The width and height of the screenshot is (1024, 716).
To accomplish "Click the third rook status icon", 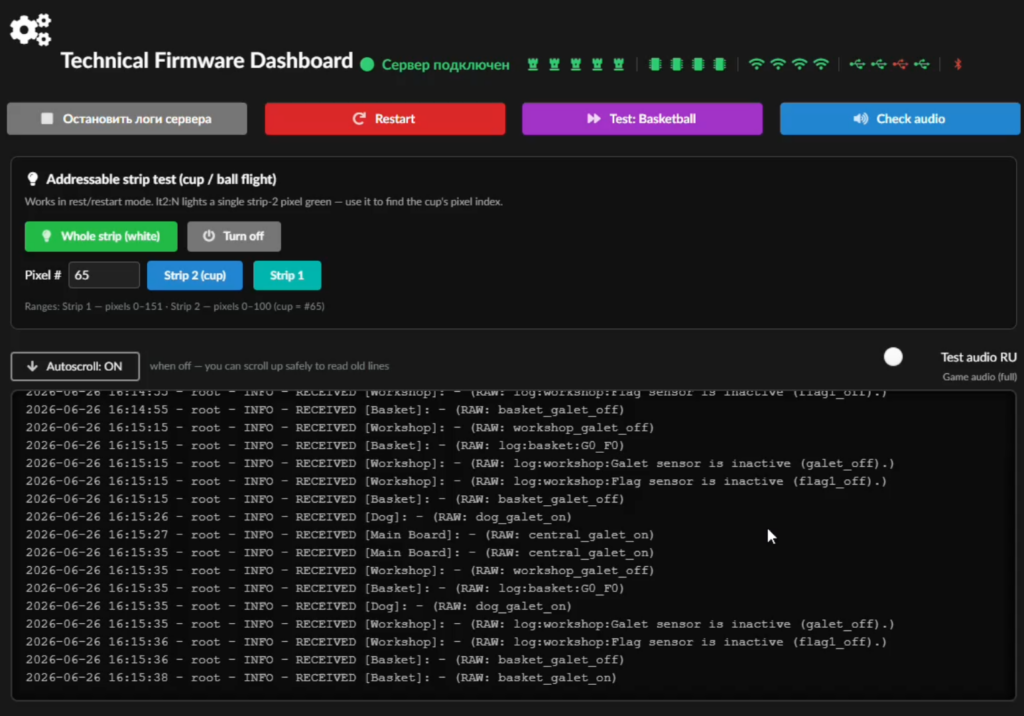I will point(575,64).
